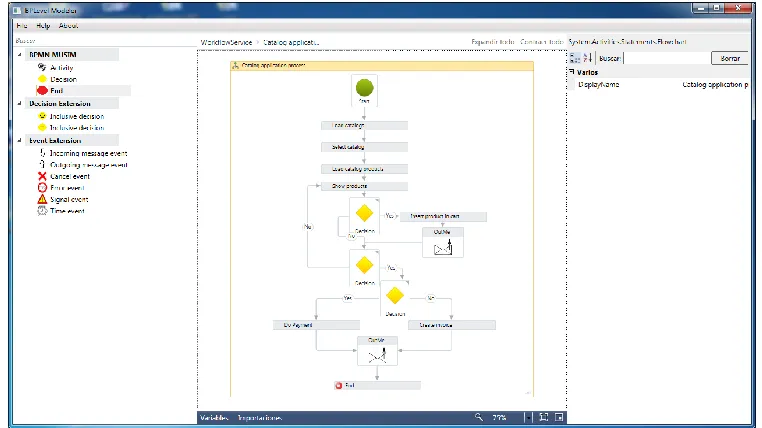Toggle the overview map icon in the status bar
The image size is (762, 428).
click(x=559, y=417)
